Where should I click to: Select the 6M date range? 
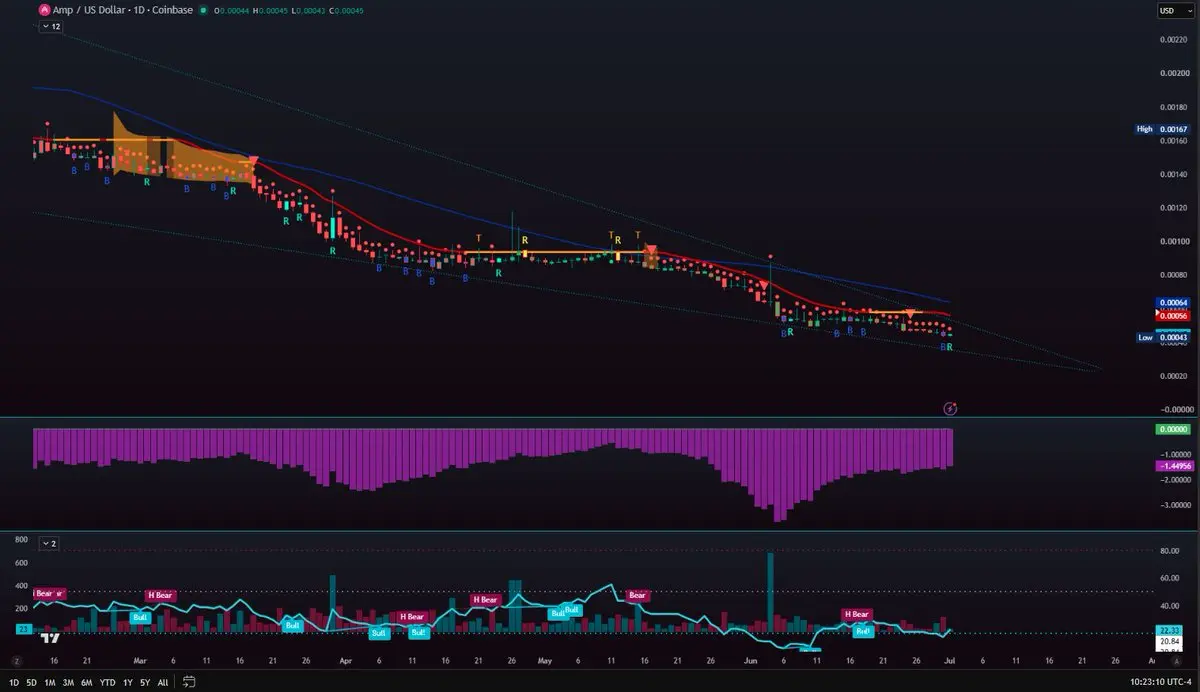[x=86, y=682]
